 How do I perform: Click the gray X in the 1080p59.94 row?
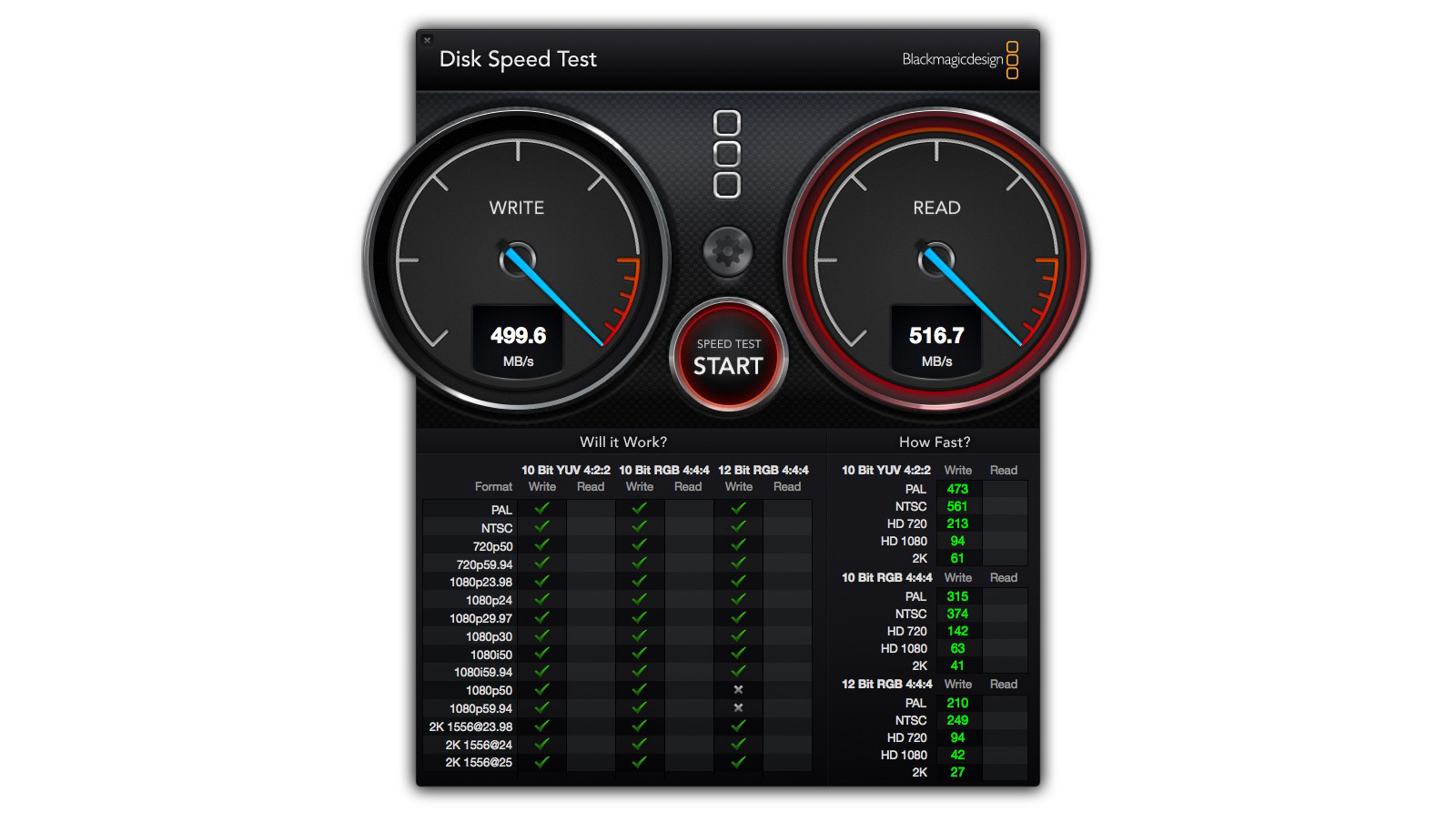click(x=738, y=708)
